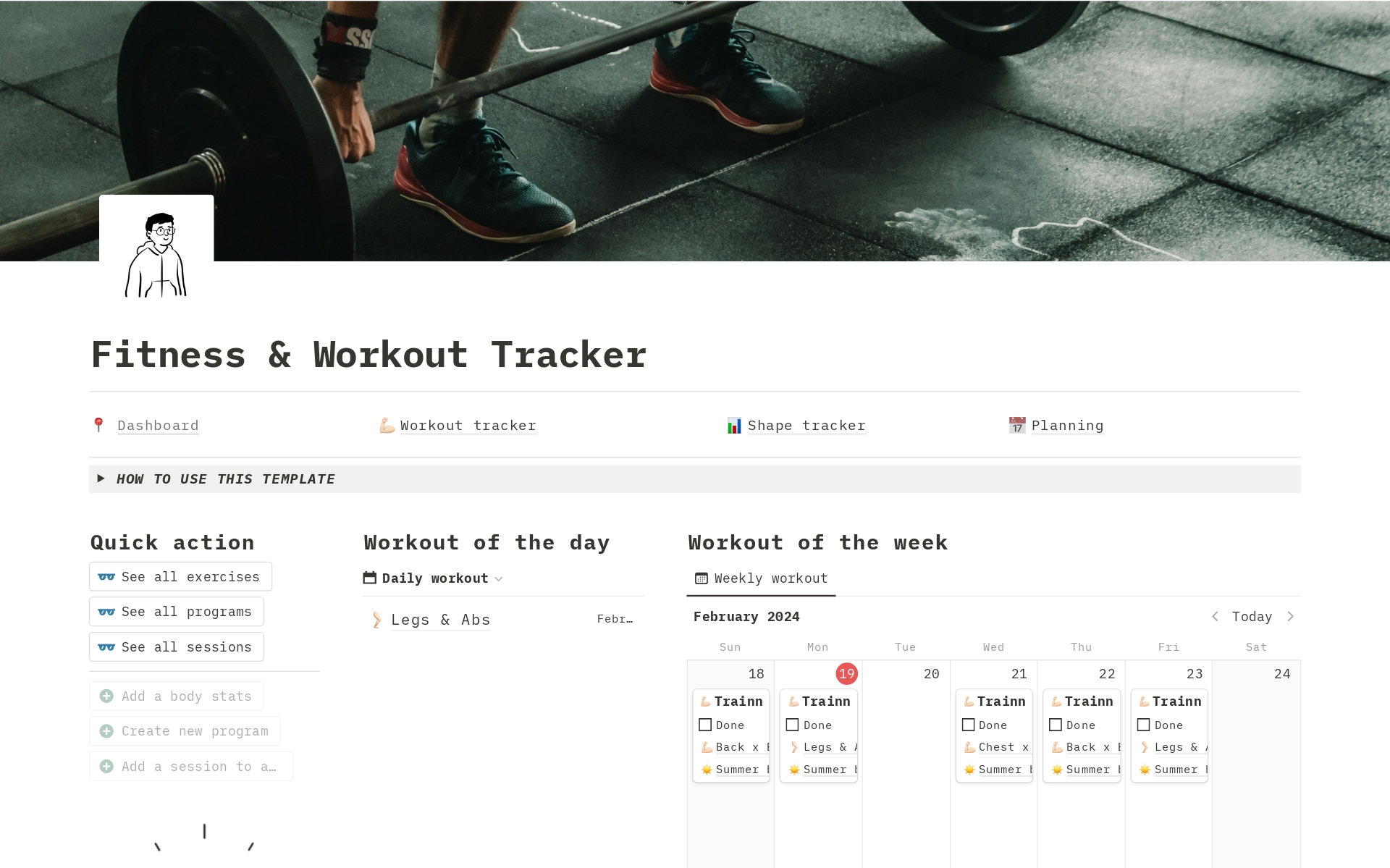The height and width of the screenshot is (868, 1390).
Task: Navigate to the Planning section
Action: (1066, 424)
